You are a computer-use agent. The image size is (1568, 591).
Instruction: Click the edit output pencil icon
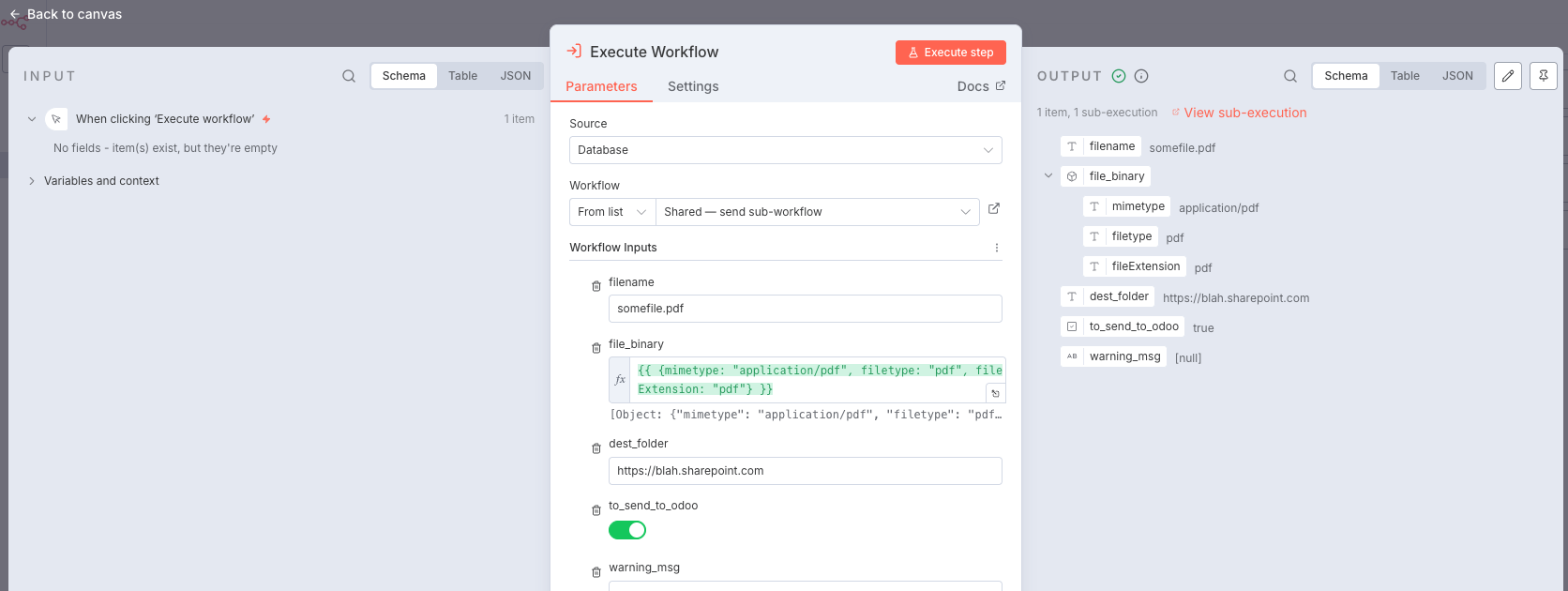click(x=1508, y=76)
